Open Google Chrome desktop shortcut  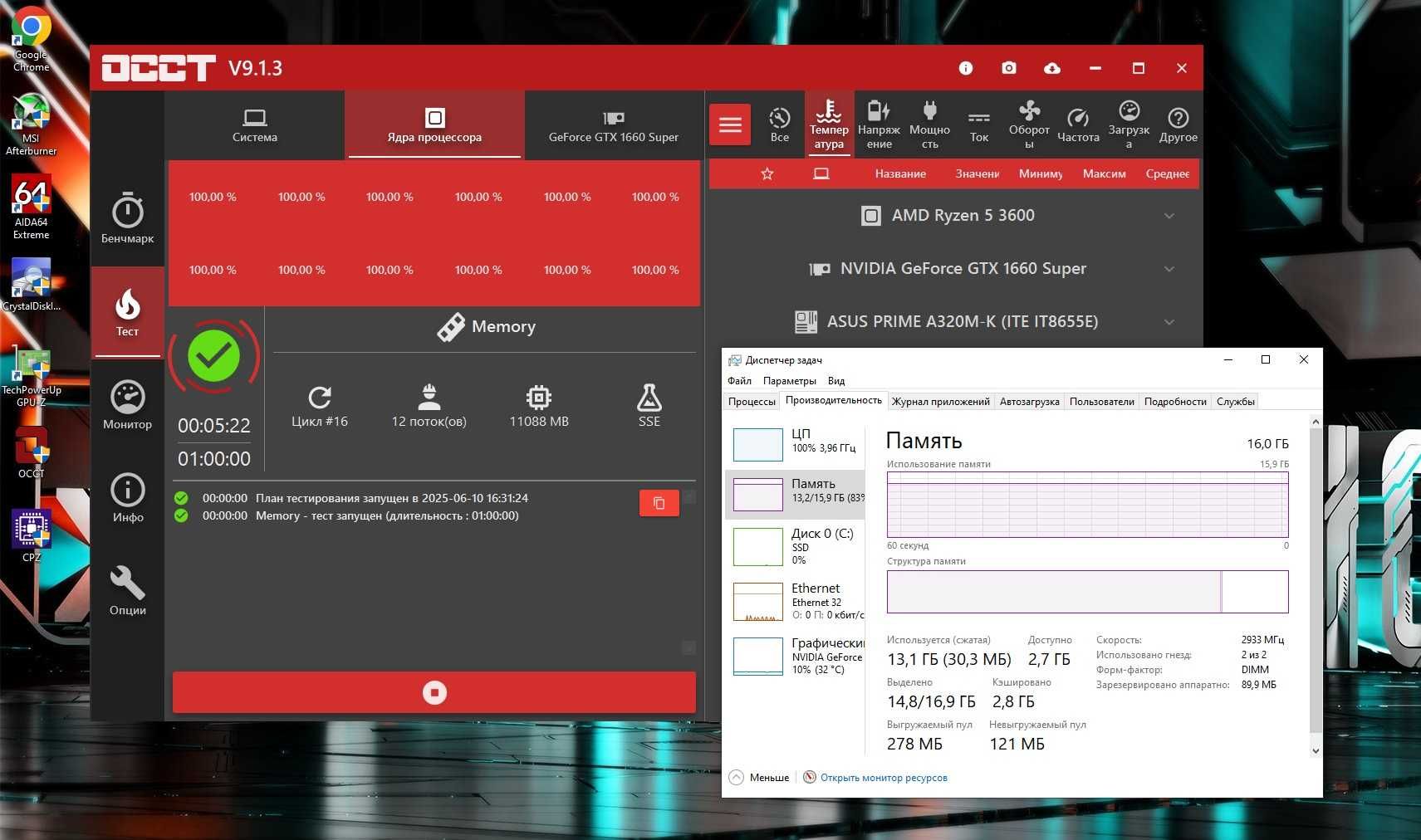pos(31,40)
